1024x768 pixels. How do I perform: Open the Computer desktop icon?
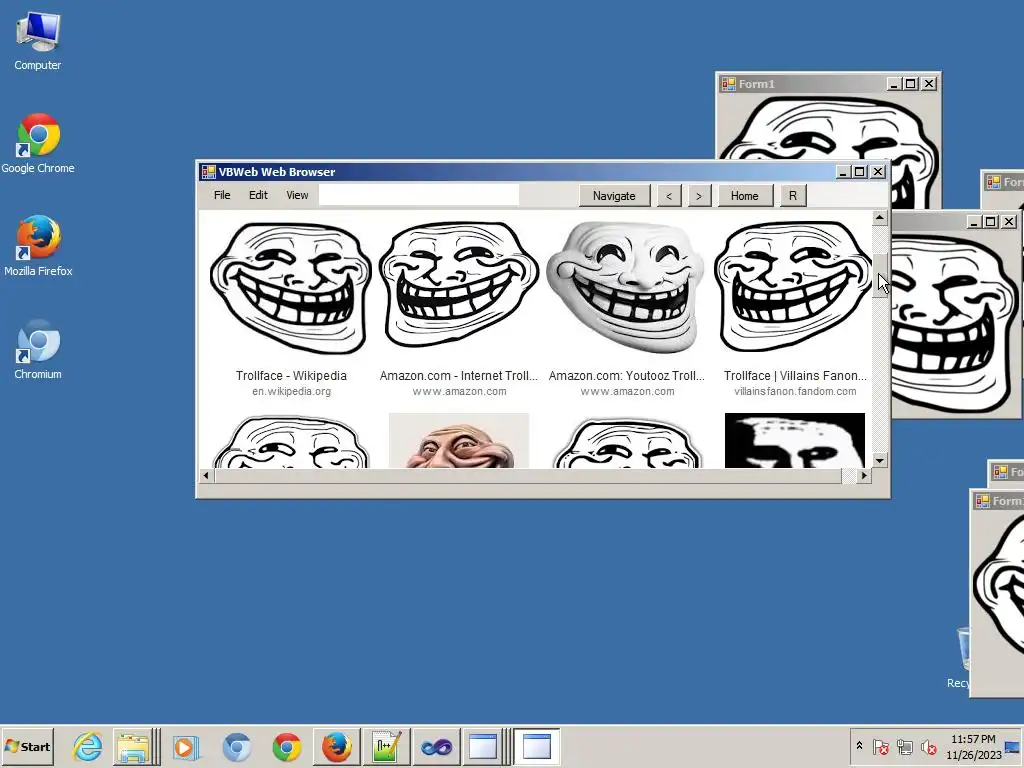coord(38,40)
